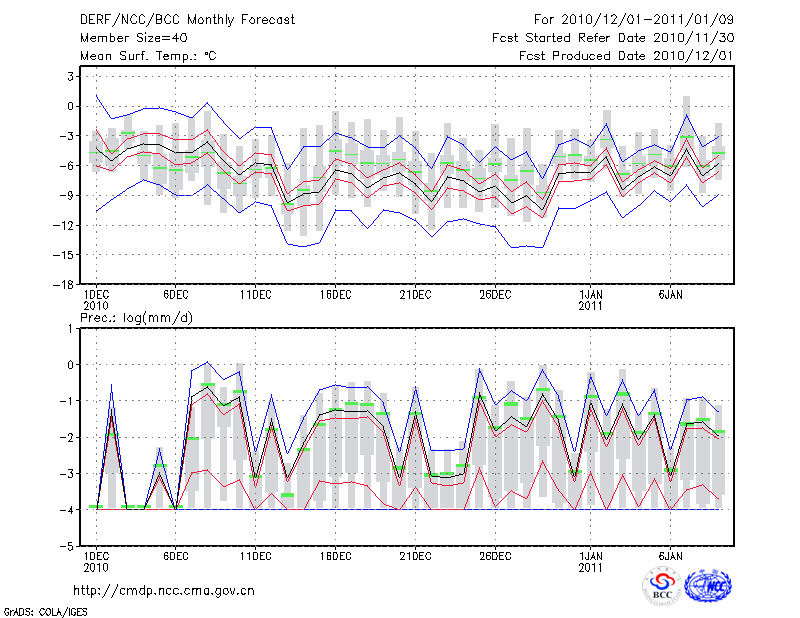
Task: Click 1JAN 2011 on the temperature chart axis
Action: 592,300
